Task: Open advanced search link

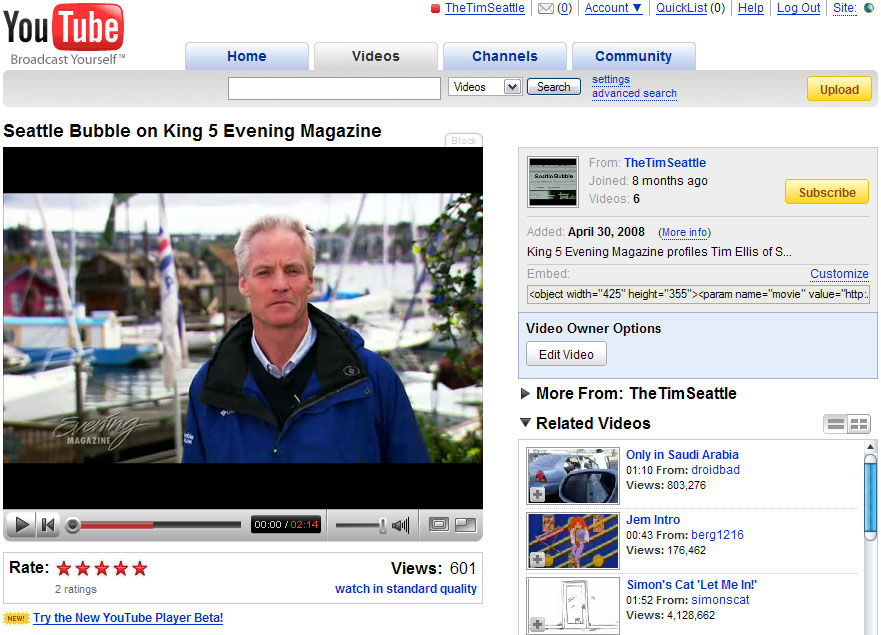Action: click(x=634, y=93)
